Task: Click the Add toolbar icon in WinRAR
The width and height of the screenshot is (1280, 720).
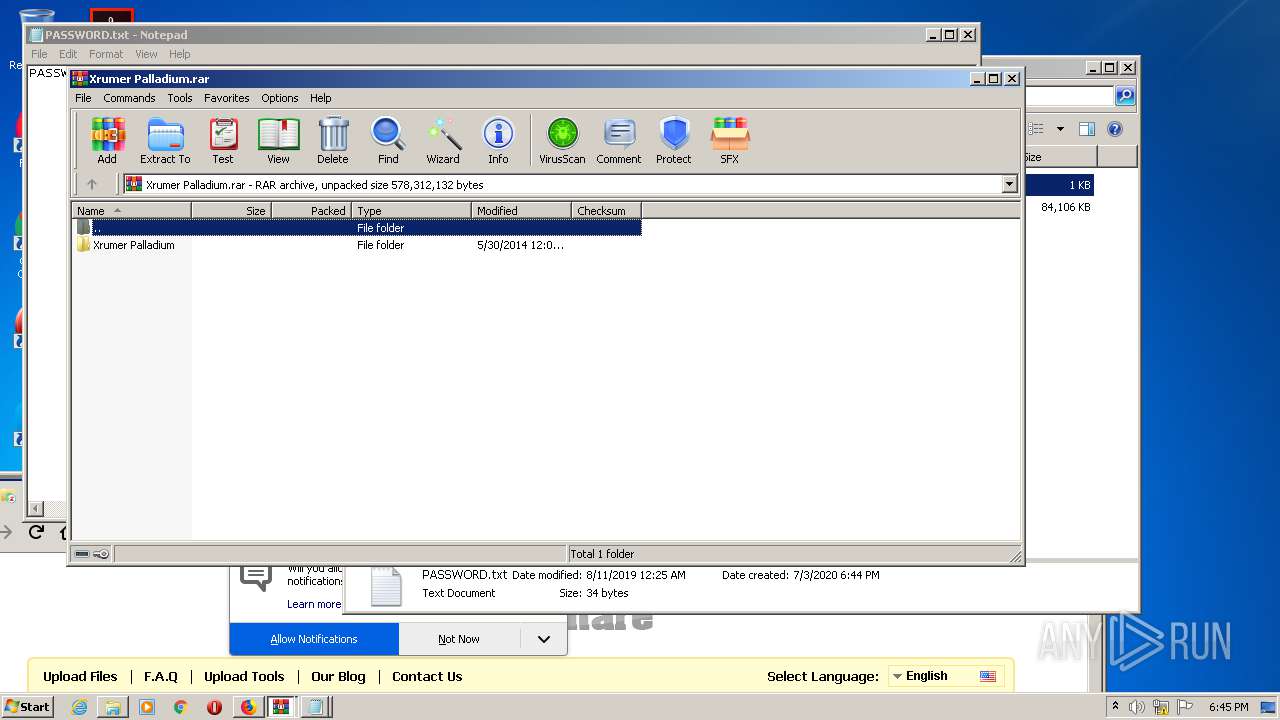Action: (107, 141)
